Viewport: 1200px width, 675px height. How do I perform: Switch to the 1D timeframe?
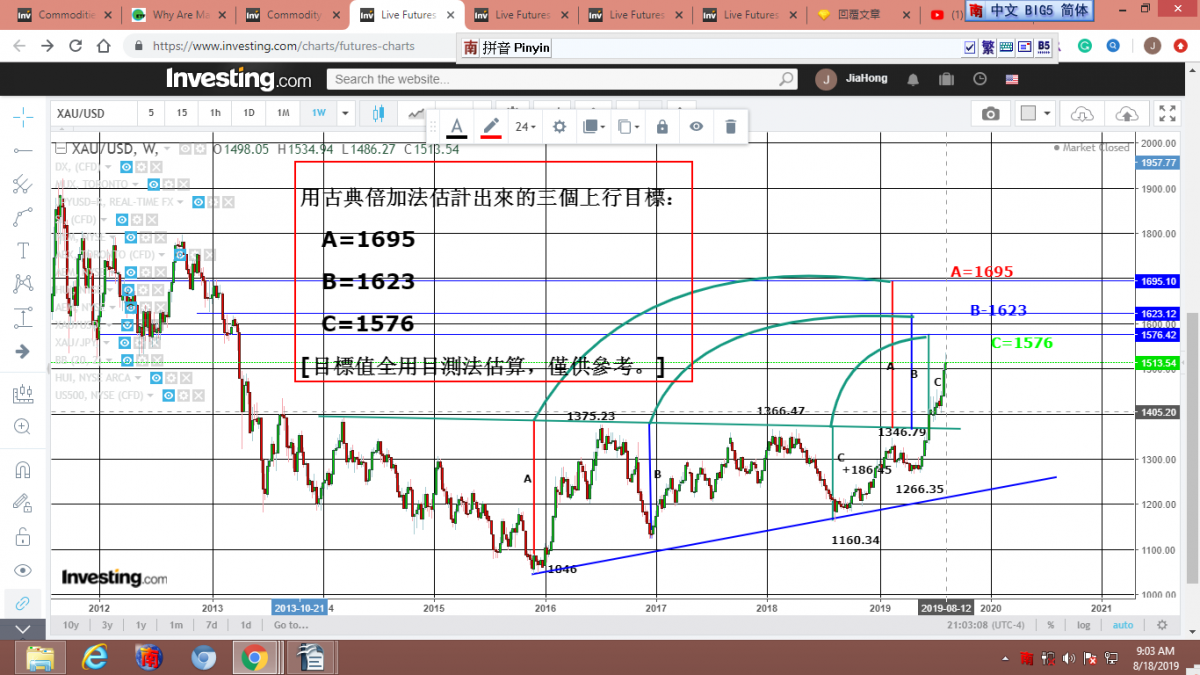(249, 114)
